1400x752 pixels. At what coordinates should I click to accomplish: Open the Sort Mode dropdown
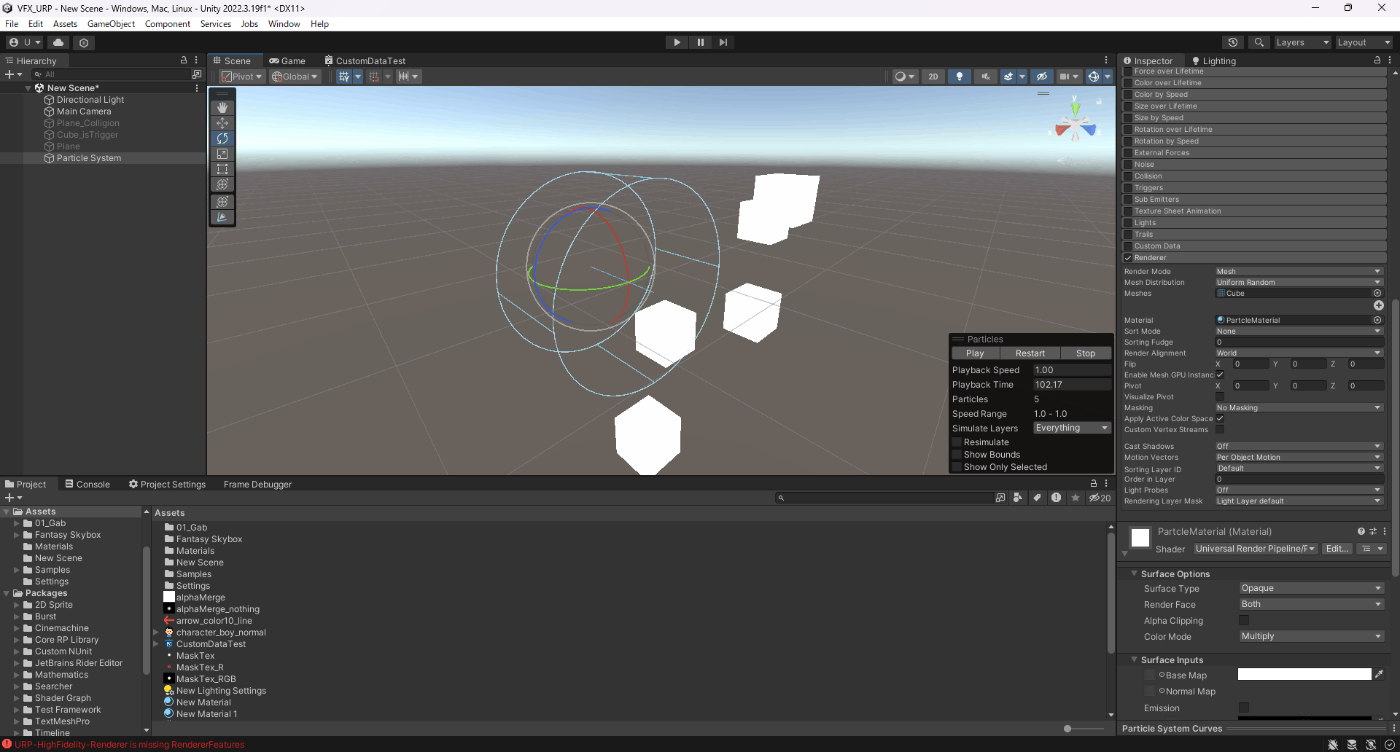pos(1299,331)
